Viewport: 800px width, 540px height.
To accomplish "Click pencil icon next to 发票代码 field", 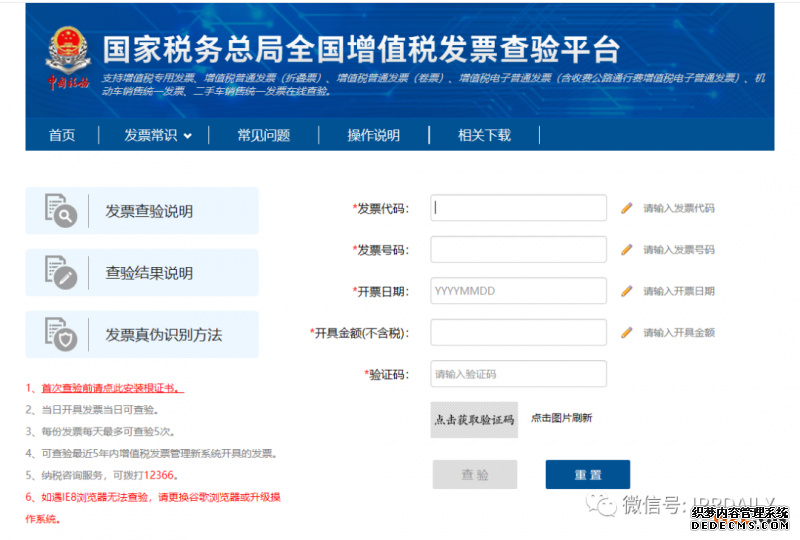I will (x=627, y=208).
